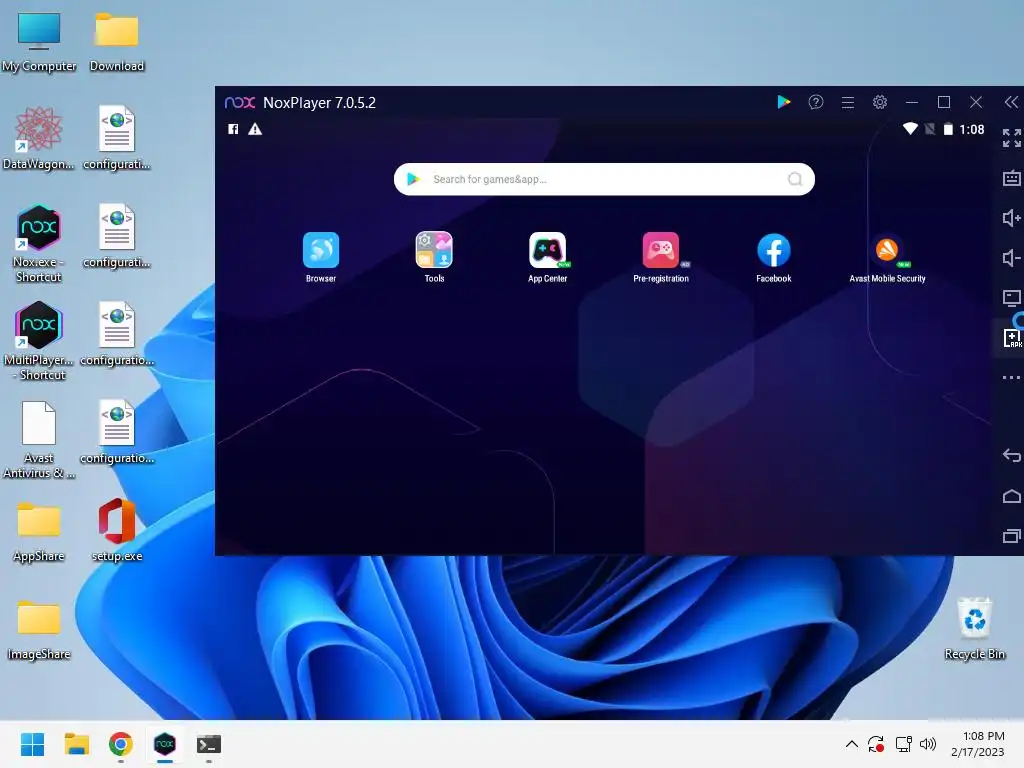The width and height of the screenshot is (1024, 768).
Task: Decrease volume using Nox sidebar icon
Action: (1011, 258)
